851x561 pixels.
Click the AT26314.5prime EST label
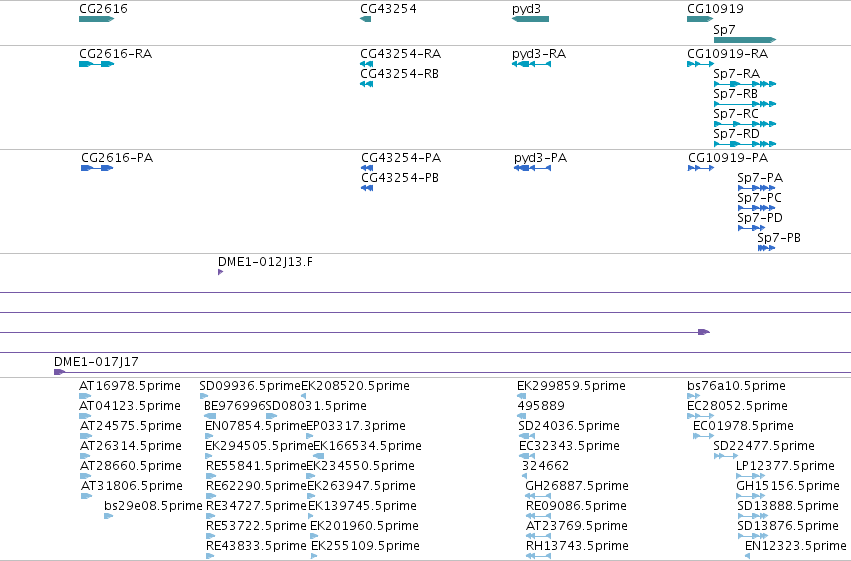click(131, 446)
